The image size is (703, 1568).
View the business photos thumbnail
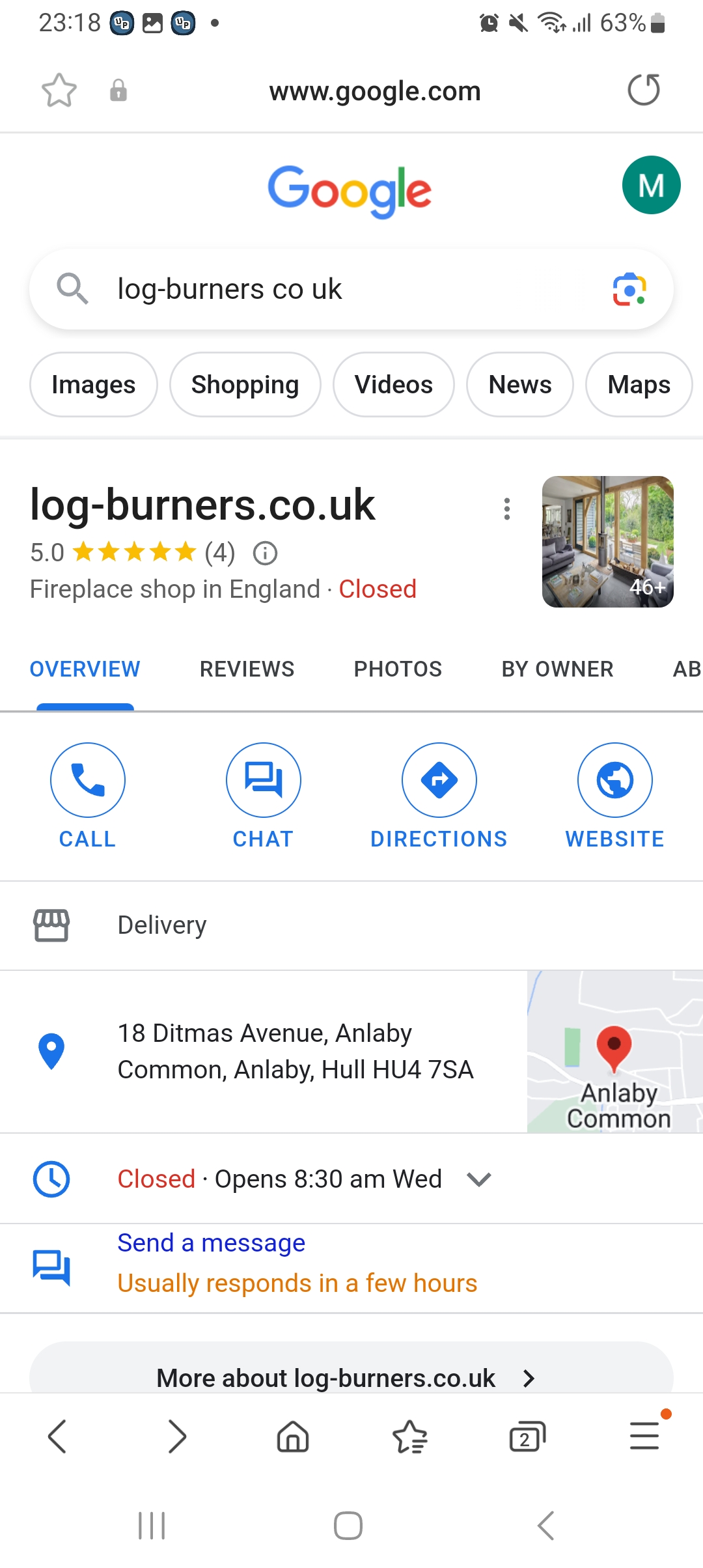608,542
